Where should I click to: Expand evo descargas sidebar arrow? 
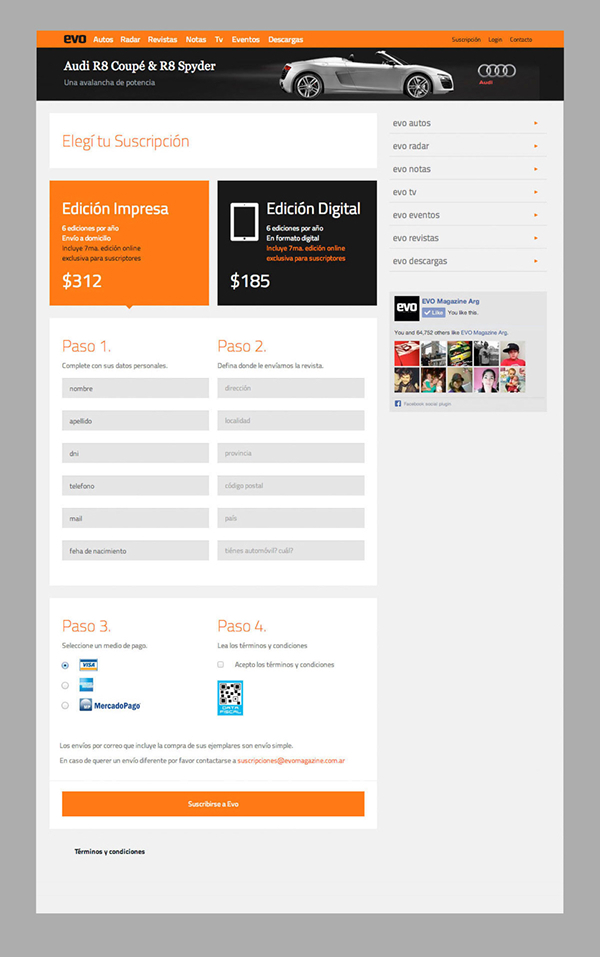pos(536,261)
